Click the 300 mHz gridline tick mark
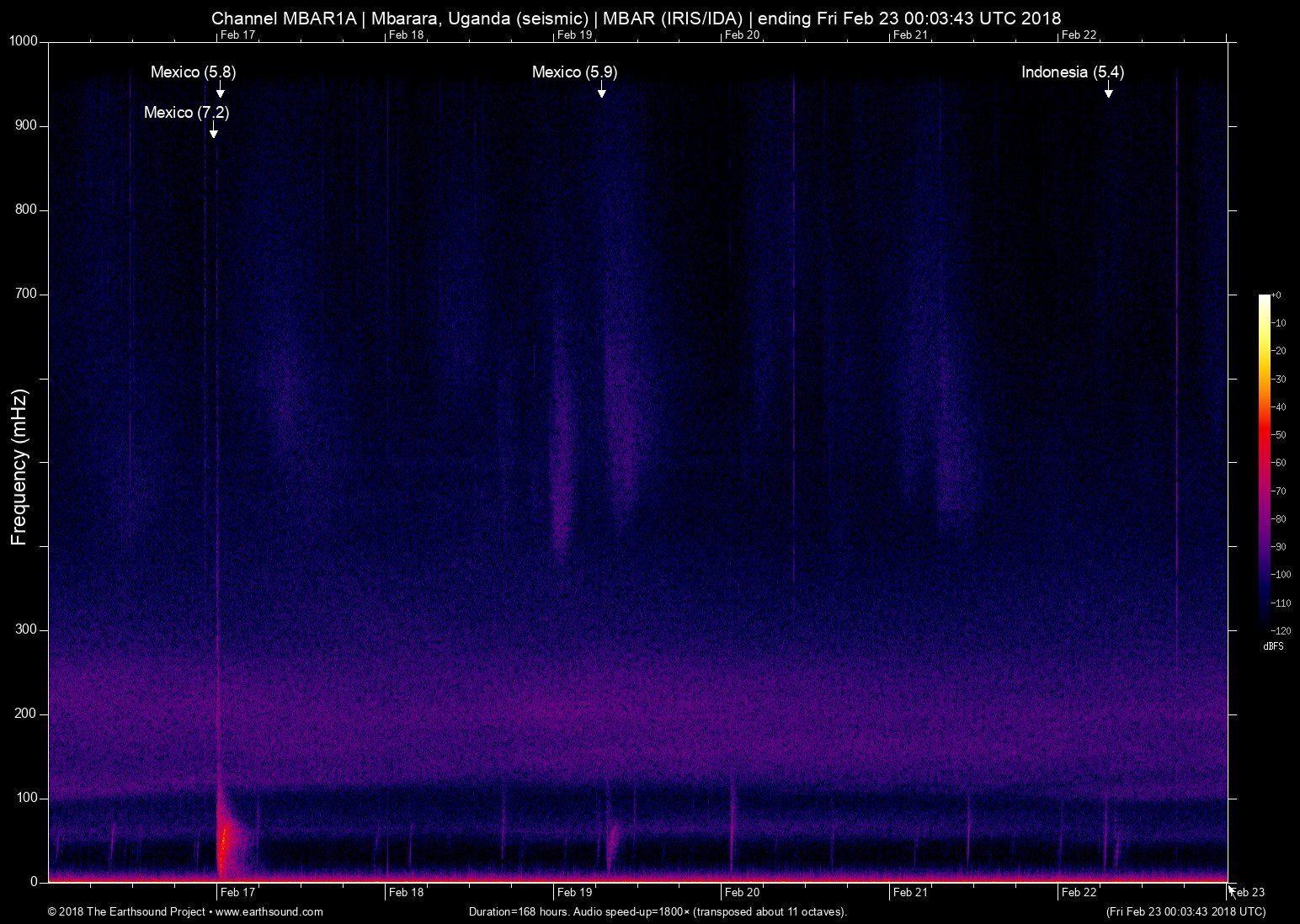The width and height of the screenshot is (1300, 924). [x=42, y=629]
